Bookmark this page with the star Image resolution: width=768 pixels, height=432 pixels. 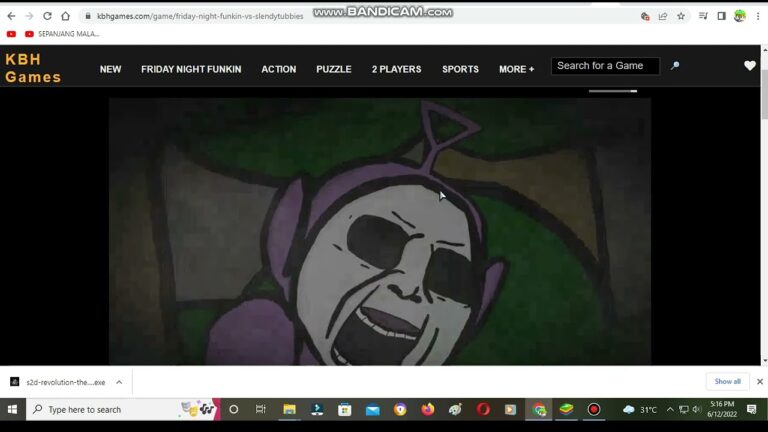pos(681,16)
